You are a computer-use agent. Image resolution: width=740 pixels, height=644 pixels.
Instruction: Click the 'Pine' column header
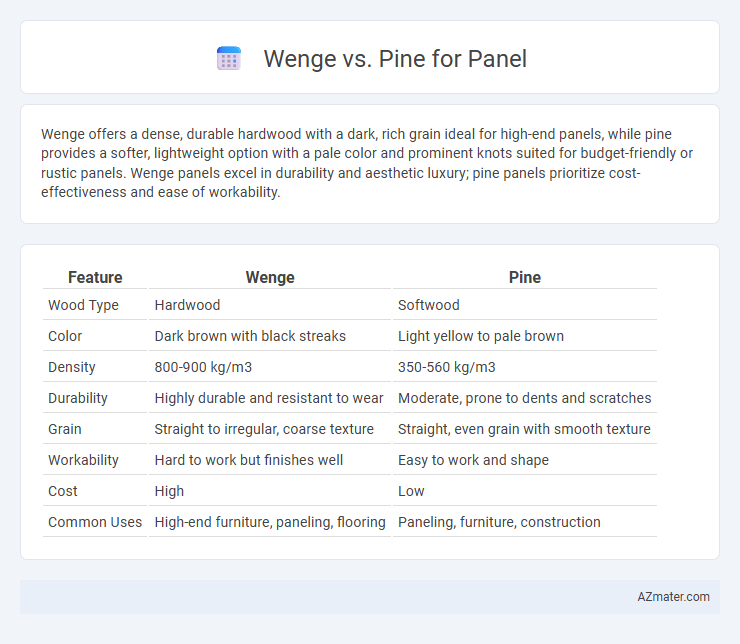click(525, 277)
